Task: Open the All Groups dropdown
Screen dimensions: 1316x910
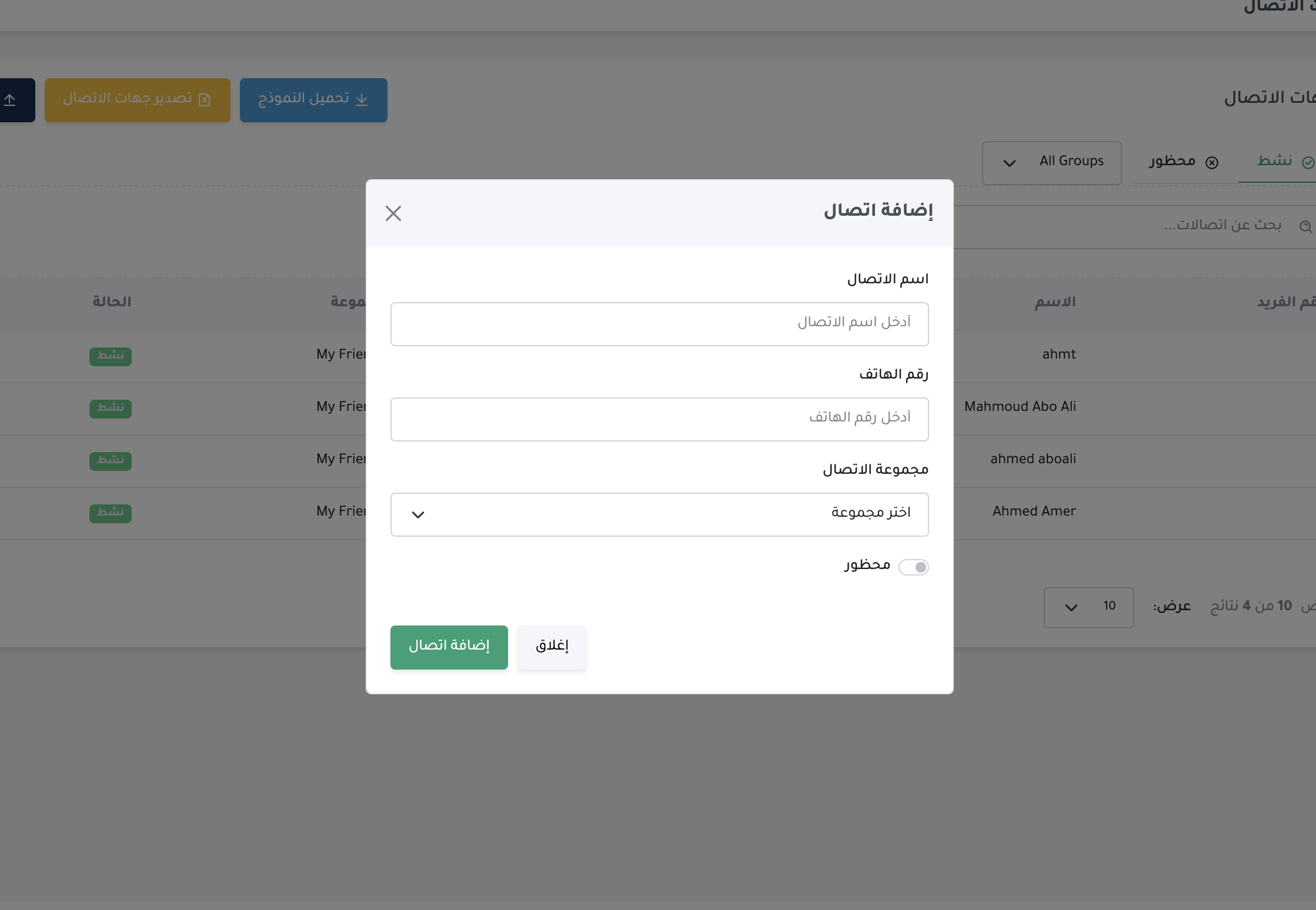Action: (1052, 162)
